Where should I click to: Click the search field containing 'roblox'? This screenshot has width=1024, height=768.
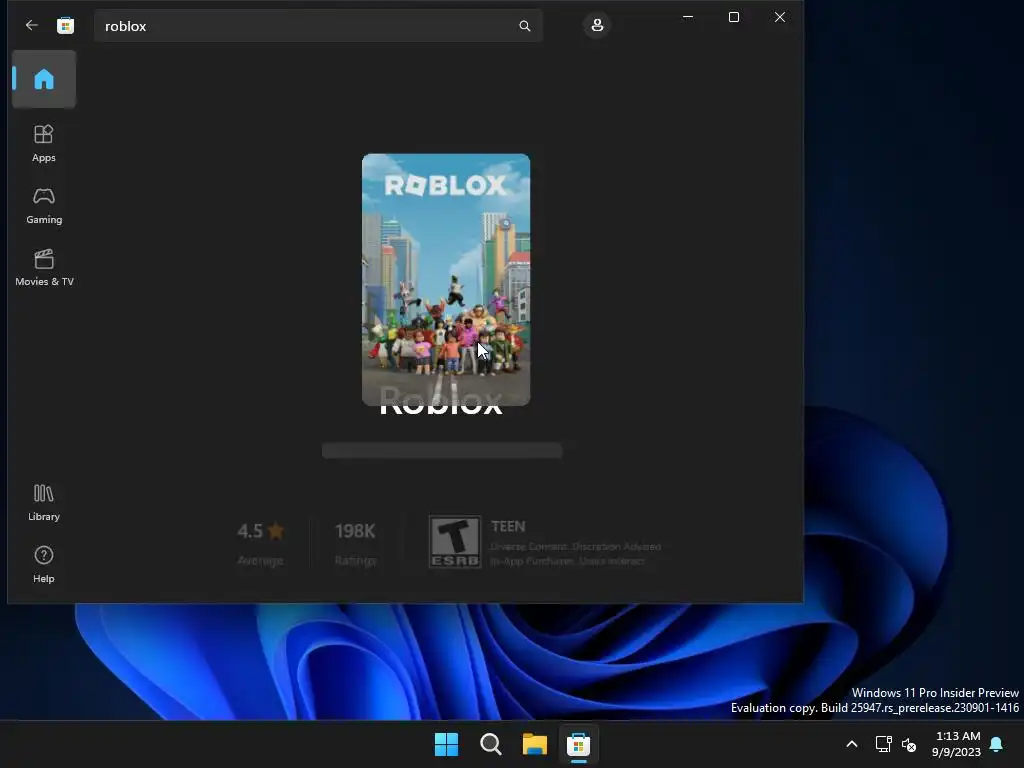318,25
